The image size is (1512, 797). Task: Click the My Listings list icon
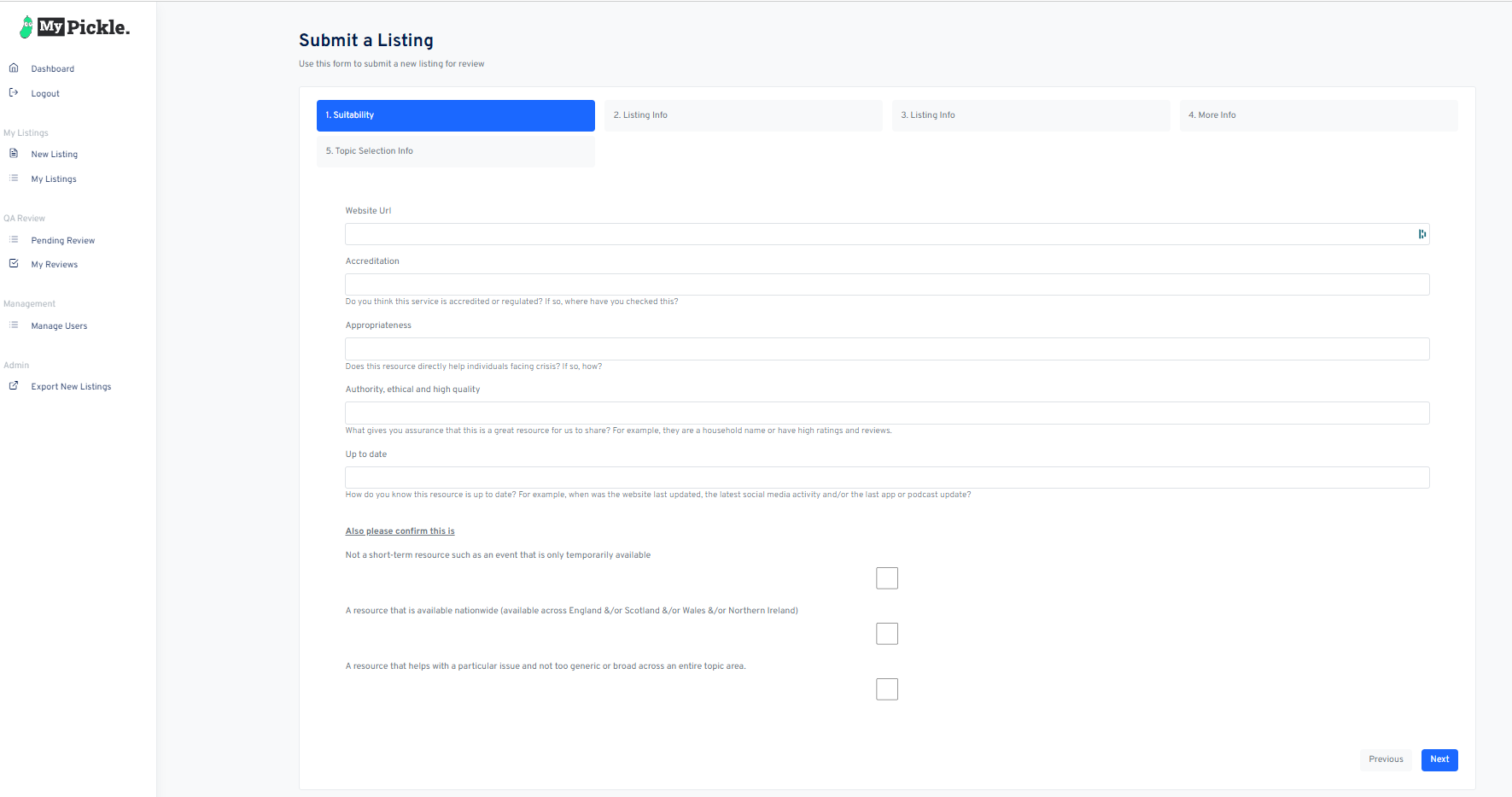pos(14,179)
